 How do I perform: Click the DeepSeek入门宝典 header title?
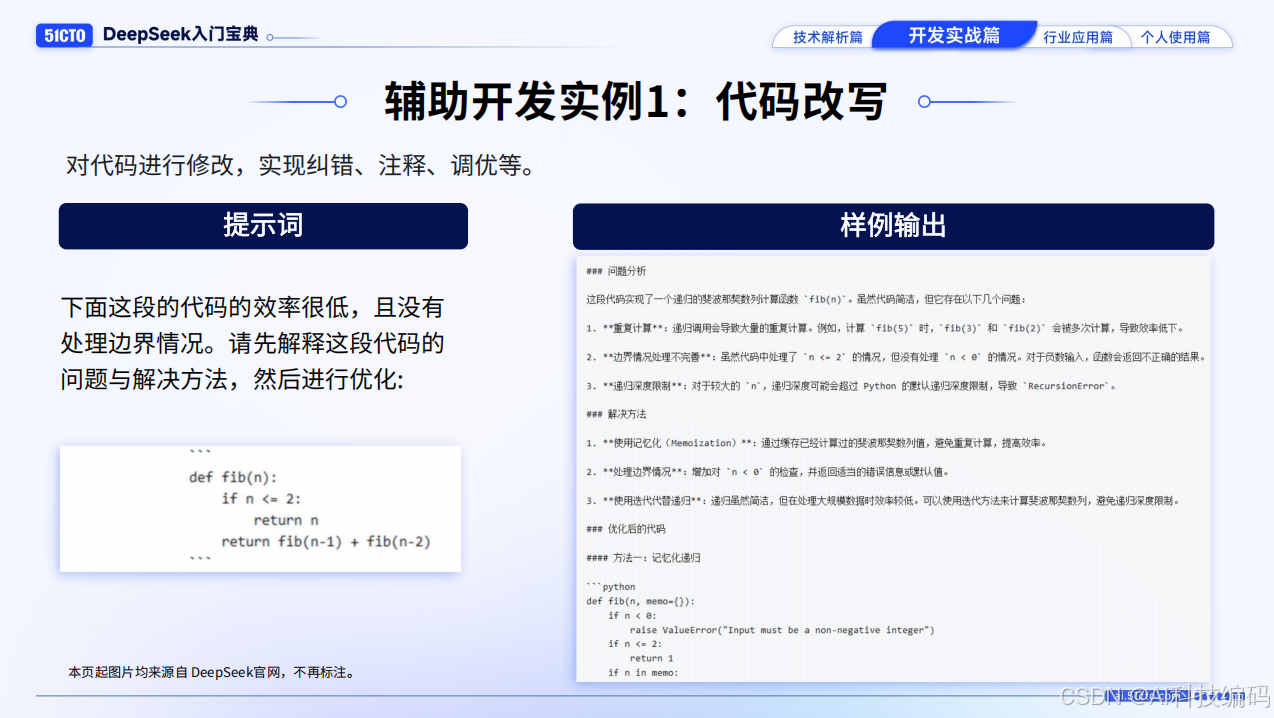click(x=183, y=33)
